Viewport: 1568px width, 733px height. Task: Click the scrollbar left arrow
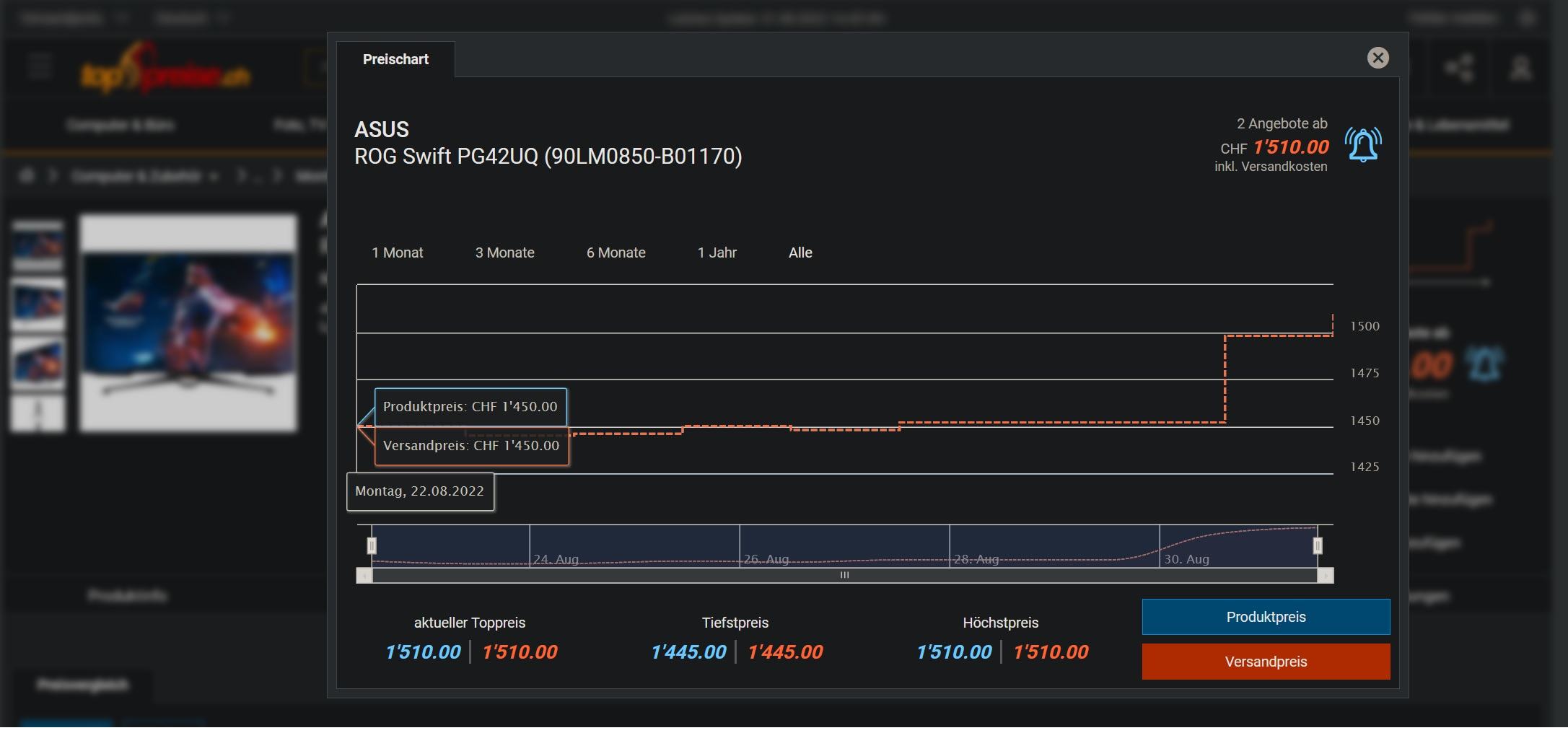pos(364,575)
